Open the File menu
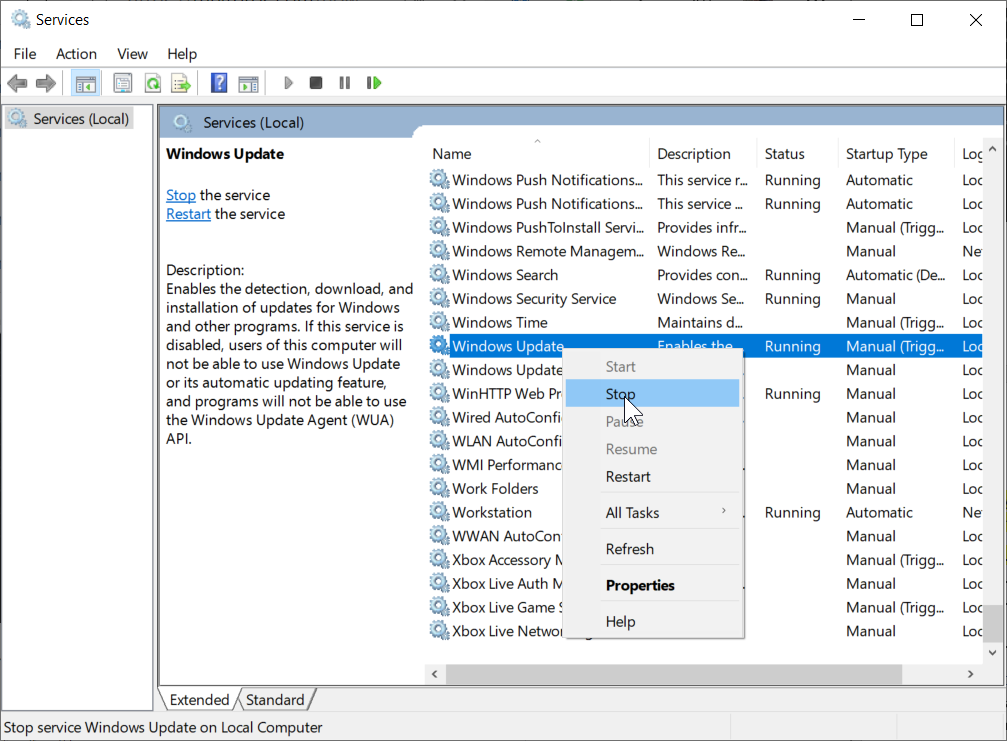Image resolution: width=1007 pixels, height=741 pixels. [25, 54]
